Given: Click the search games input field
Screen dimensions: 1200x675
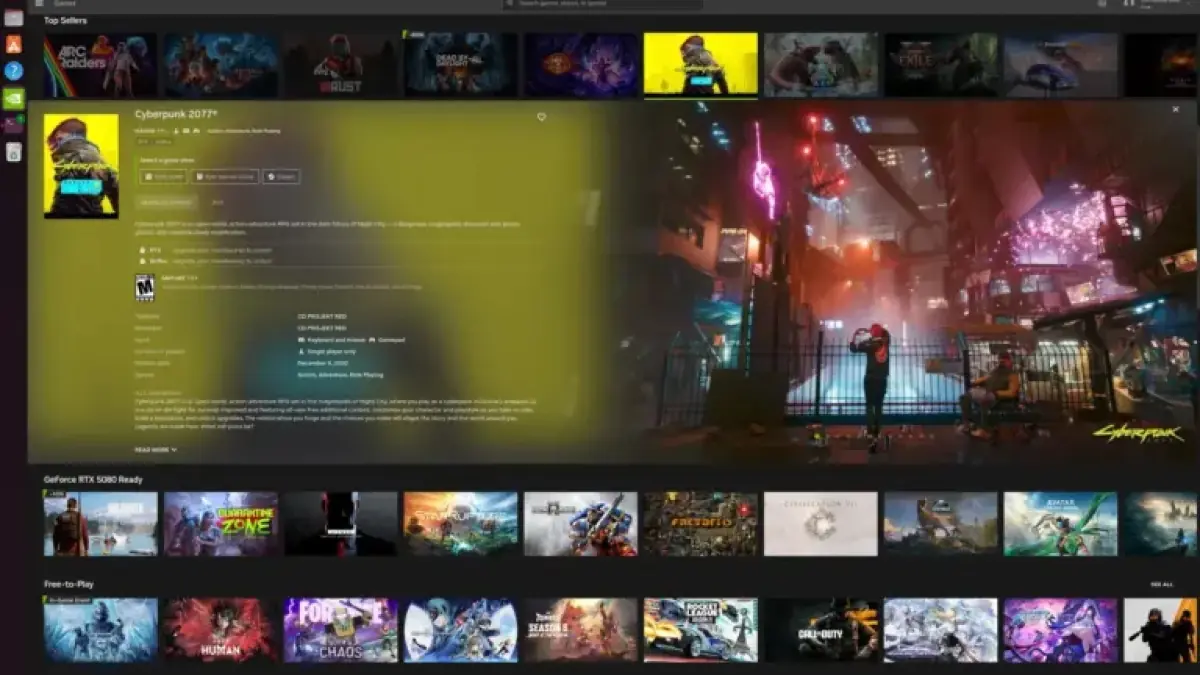Looking at the screenshot, I should (x=602, y=4).
